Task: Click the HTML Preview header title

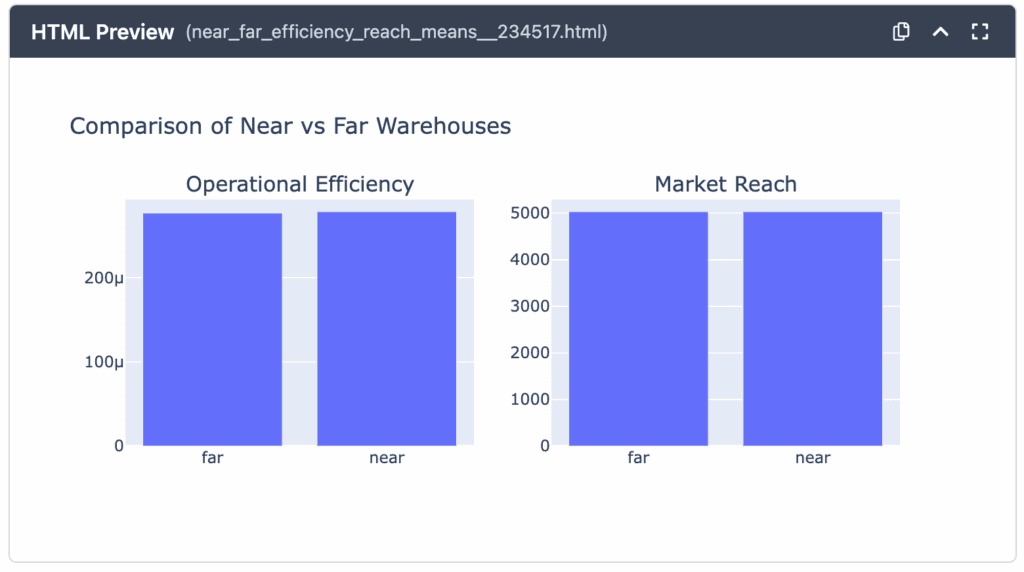Action: pyautogui.click(x=102, y=32)
